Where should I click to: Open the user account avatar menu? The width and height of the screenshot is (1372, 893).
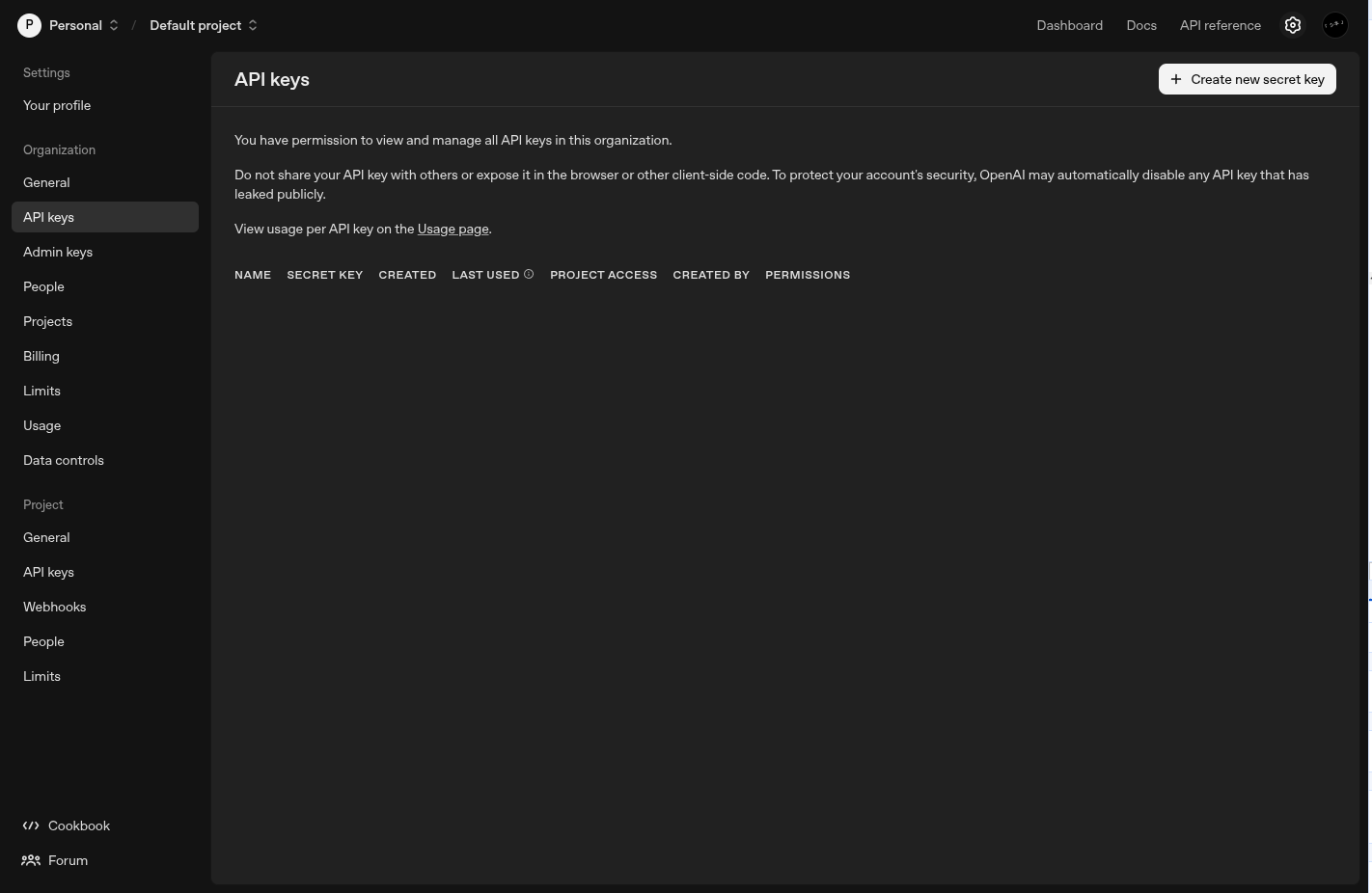(1335, 25)
